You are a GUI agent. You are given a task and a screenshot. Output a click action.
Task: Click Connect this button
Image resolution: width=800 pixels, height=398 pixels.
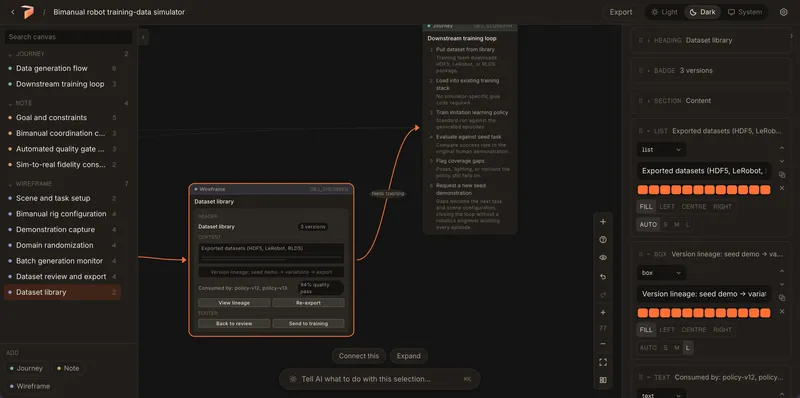359,356
